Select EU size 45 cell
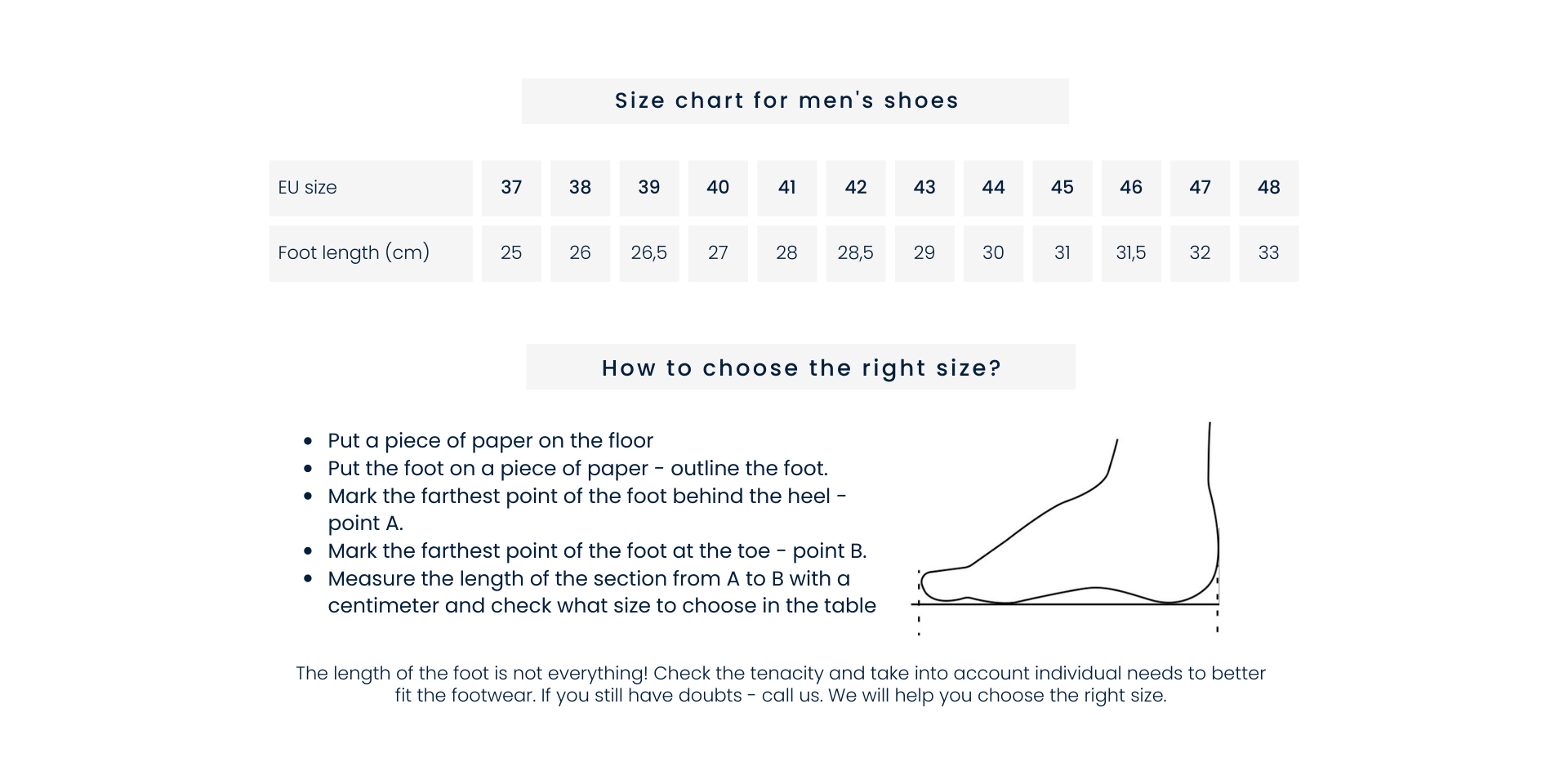Viewport: 1568px width, 784px height. point(1062,188)
